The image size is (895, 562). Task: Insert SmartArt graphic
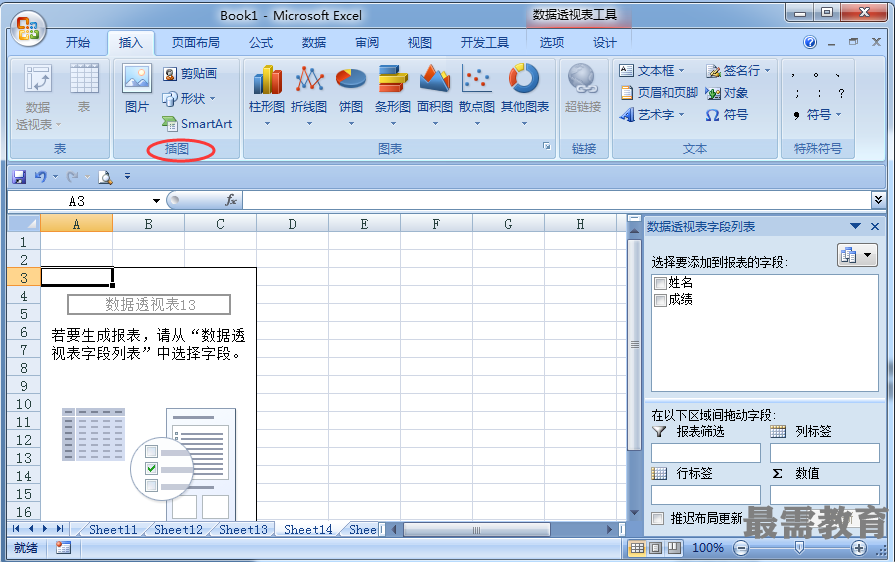coord(197,123)
